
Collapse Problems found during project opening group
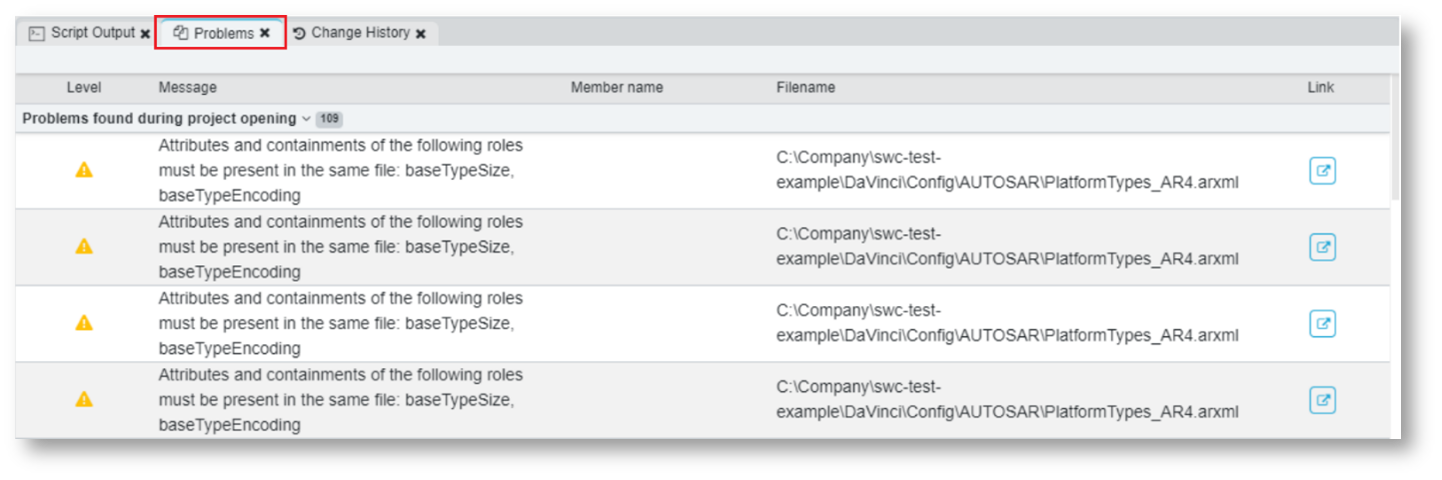click(x=306, y=119)
